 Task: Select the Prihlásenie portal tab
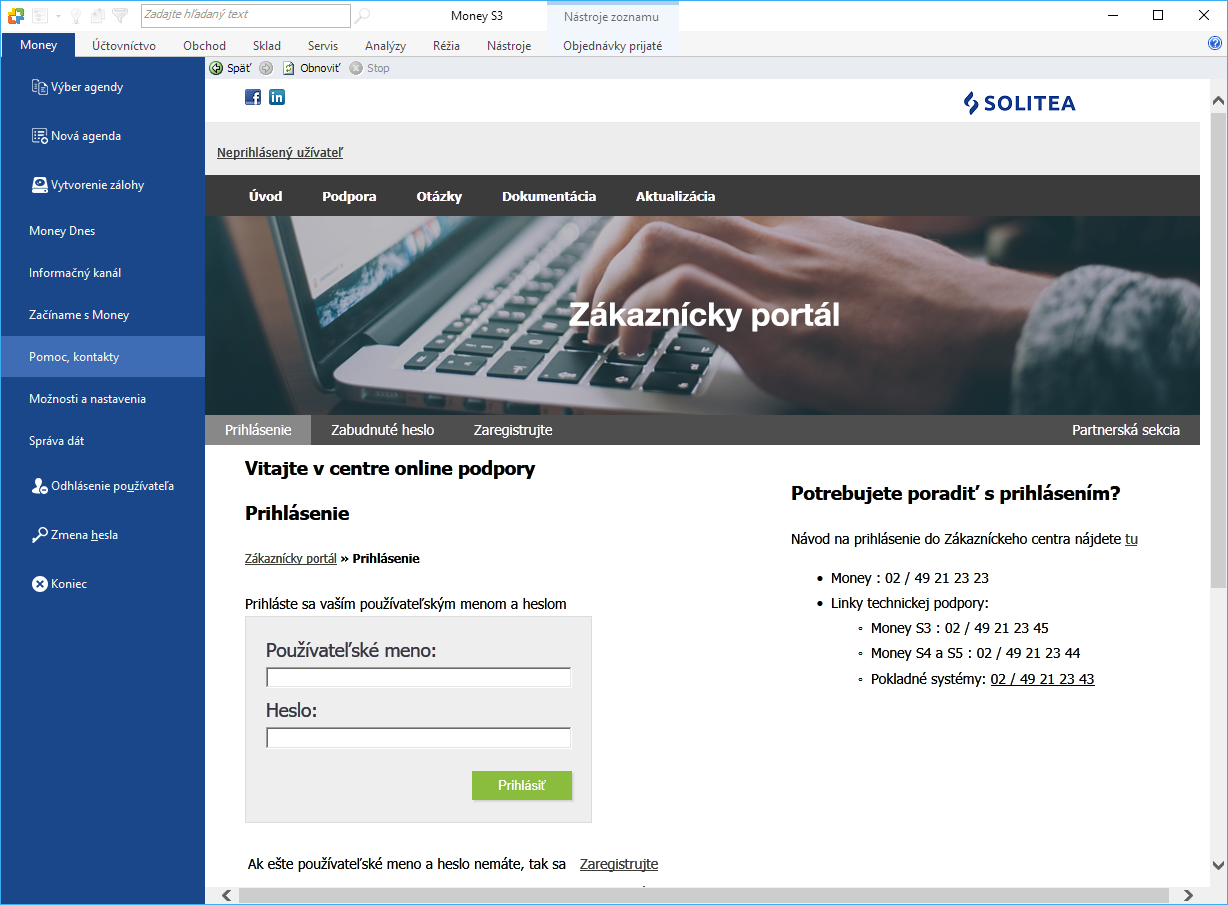258,430
